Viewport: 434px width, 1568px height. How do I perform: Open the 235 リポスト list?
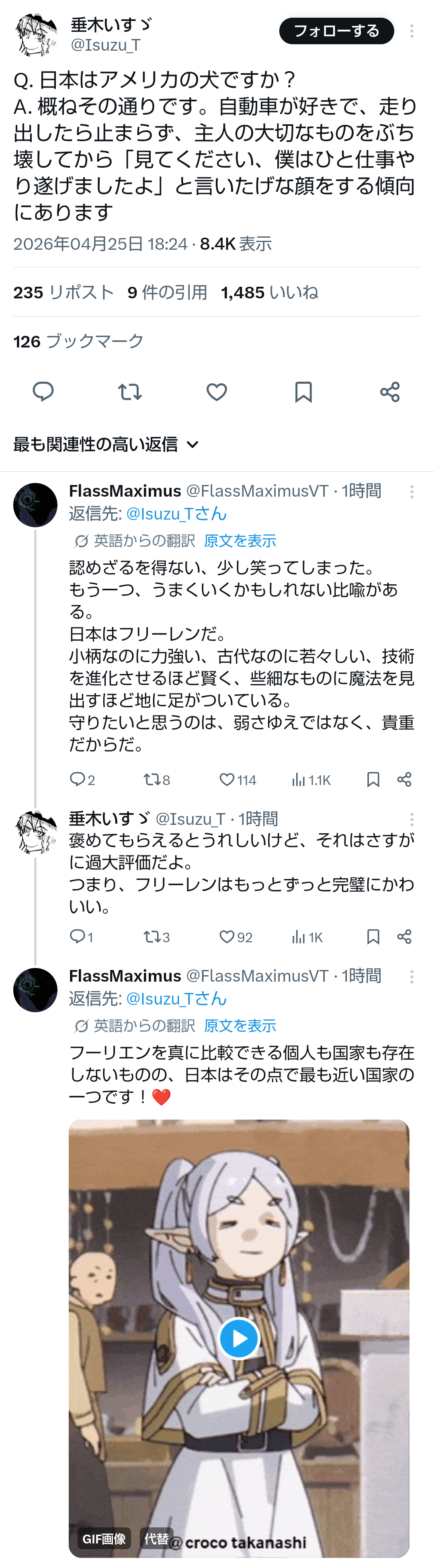pos(63,293)
